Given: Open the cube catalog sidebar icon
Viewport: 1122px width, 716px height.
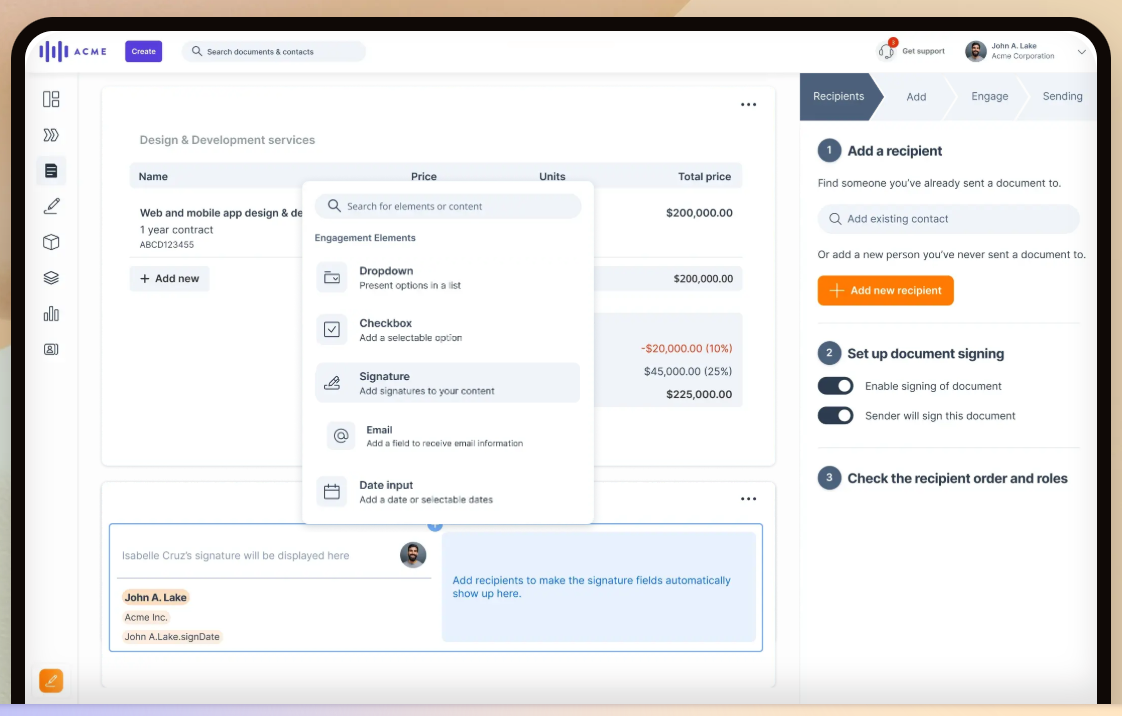Looking at the screenshot, I should point(51,242).
